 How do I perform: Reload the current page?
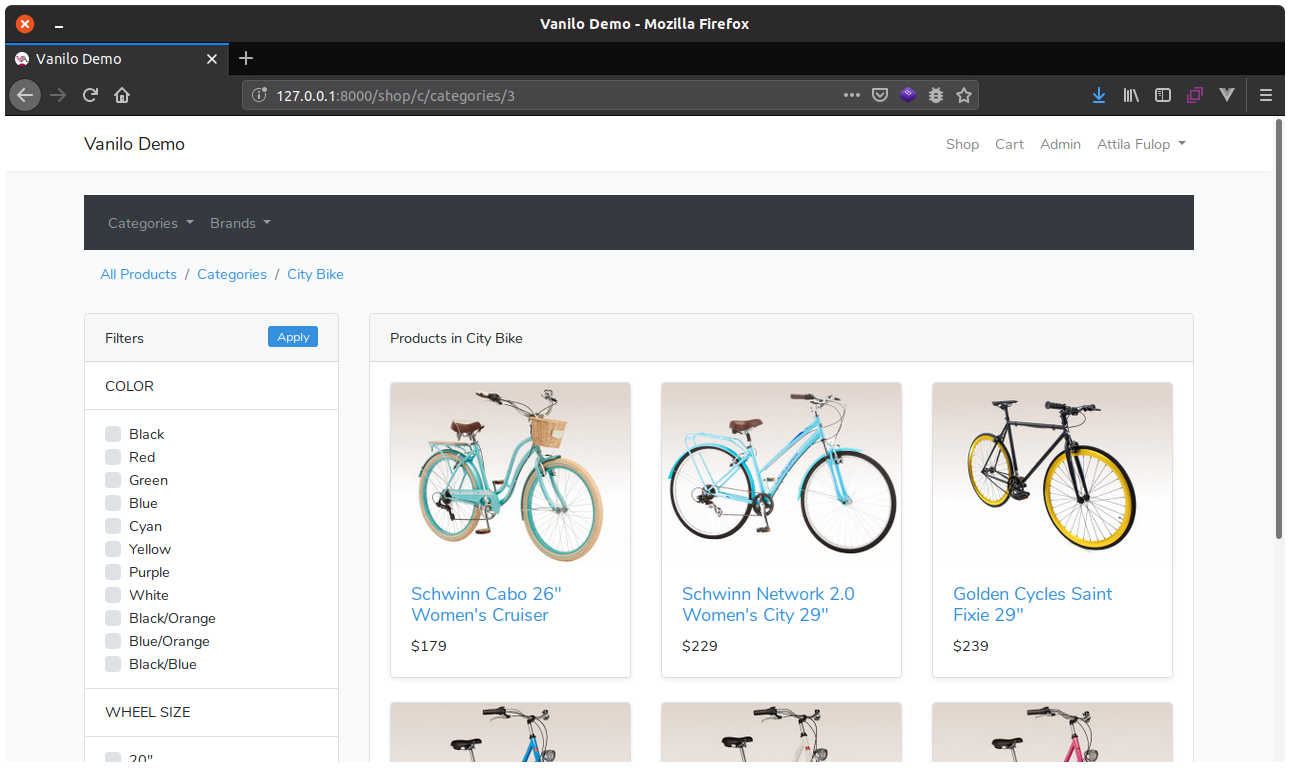(x=90, y=95)
